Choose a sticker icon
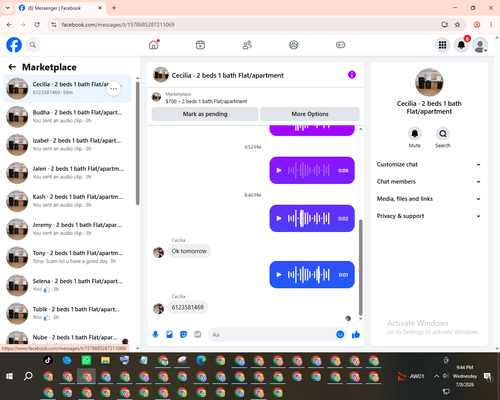The image size is (500, 400). coord(183,334)
